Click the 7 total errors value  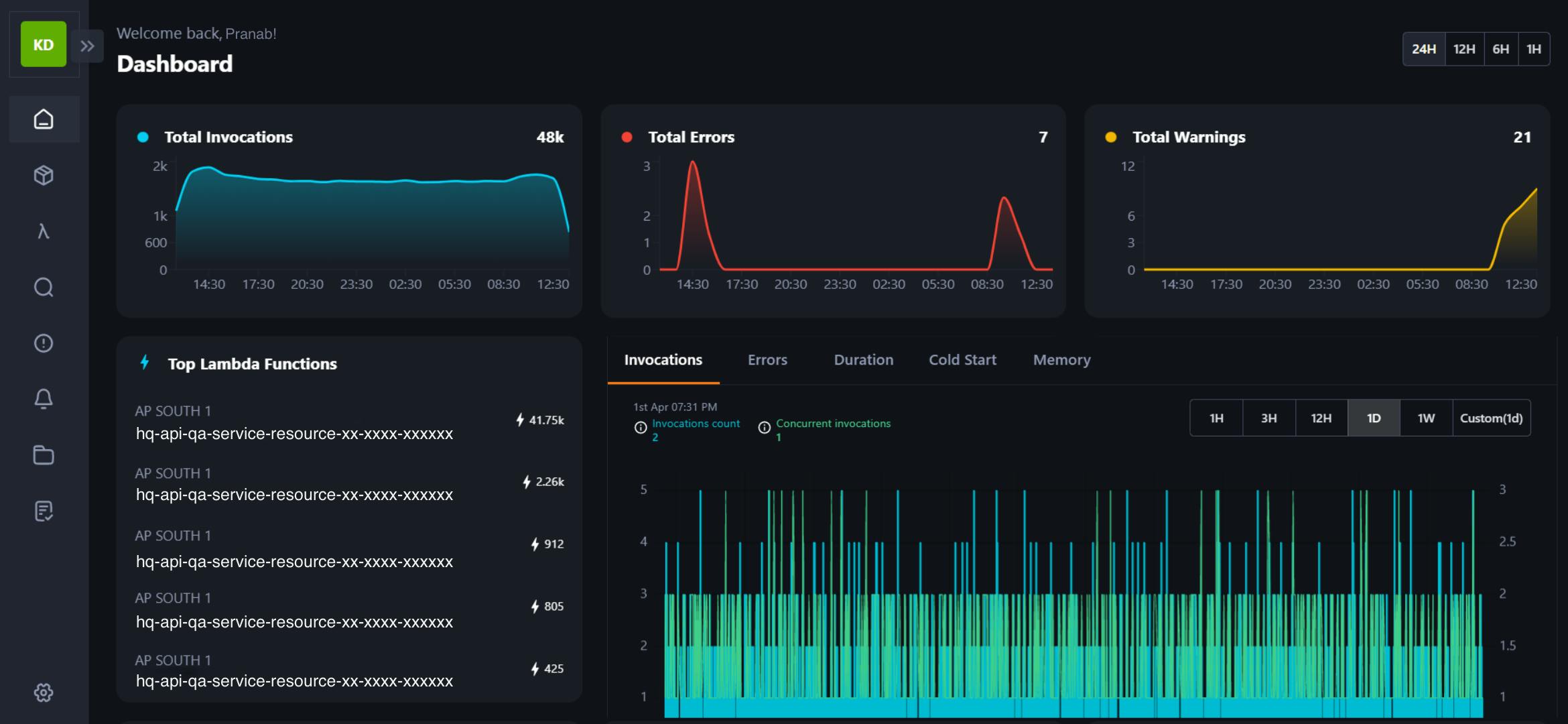point(1043,137)
